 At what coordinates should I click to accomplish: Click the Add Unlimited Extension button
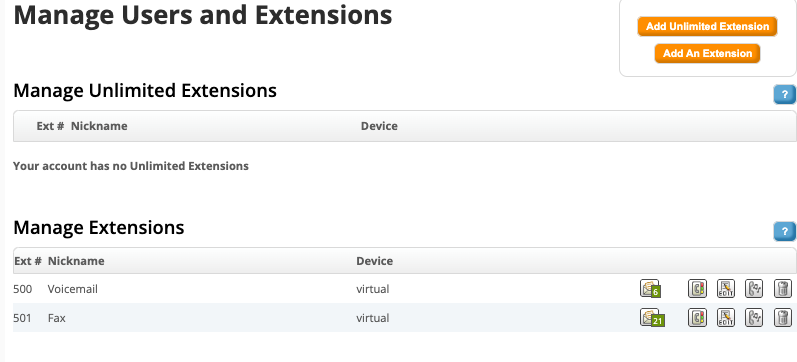click(x=708, y=26)
